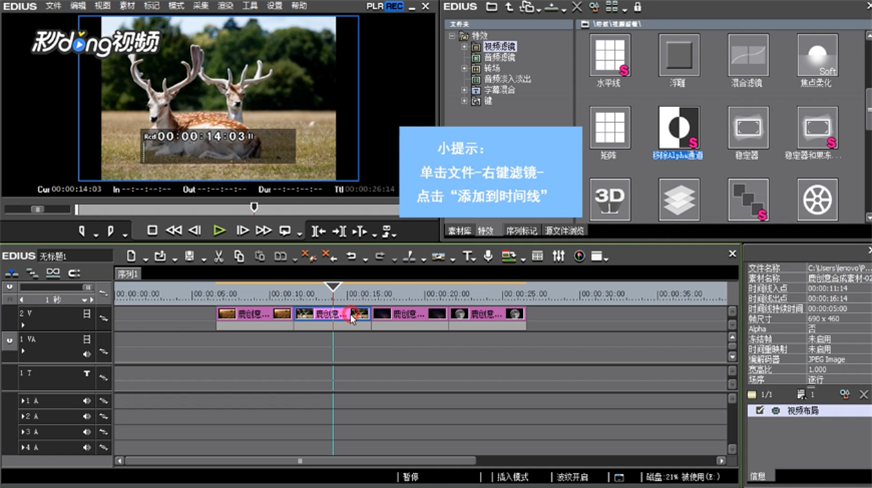This screenshot has height=488, width=872.
Task: Toggle mute on audio track 3 A
Action: [x=87, y=432]
